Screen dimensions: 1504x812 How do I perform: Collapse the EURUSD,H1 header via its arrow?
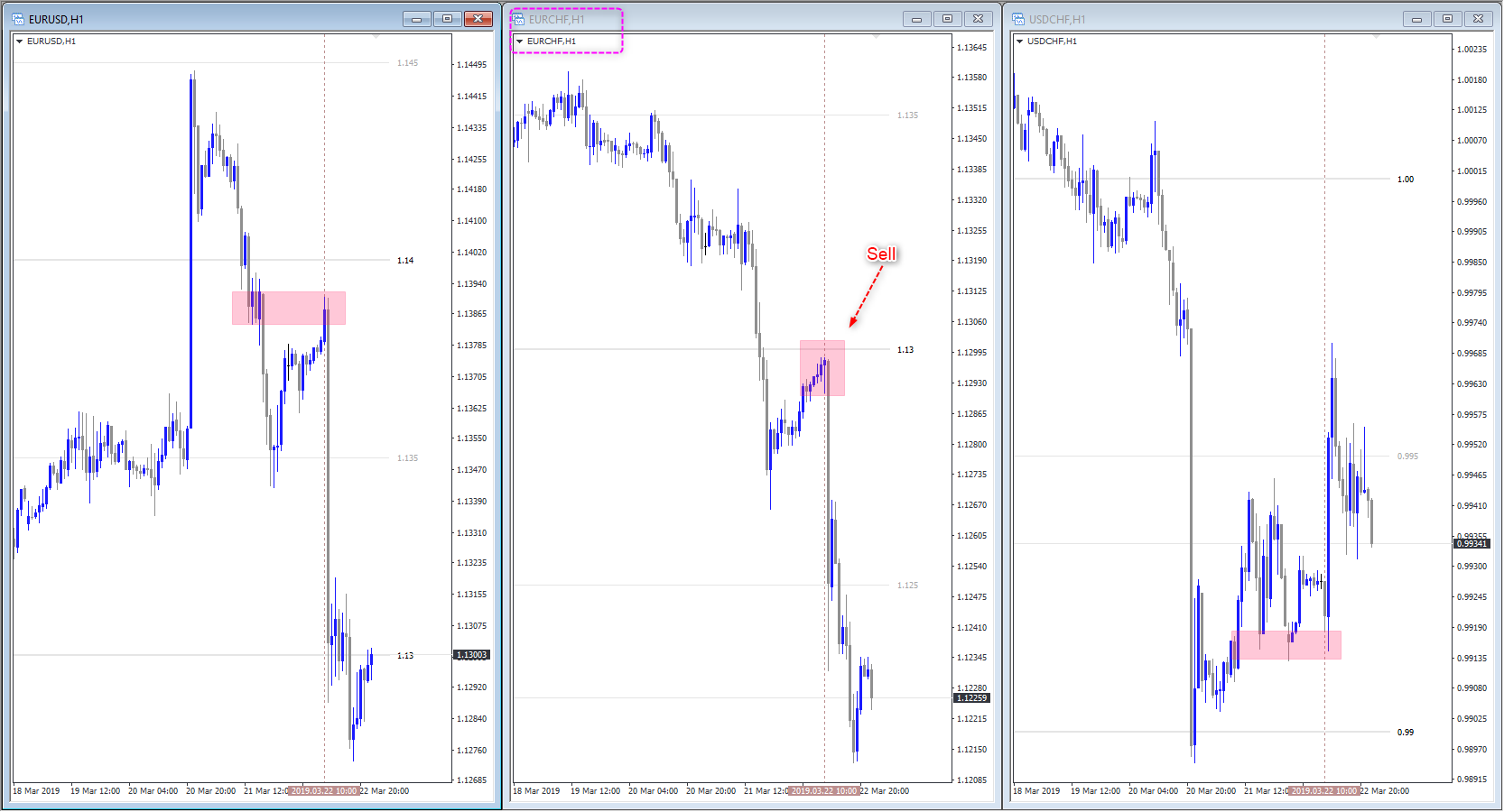click(x=20, y=41)
